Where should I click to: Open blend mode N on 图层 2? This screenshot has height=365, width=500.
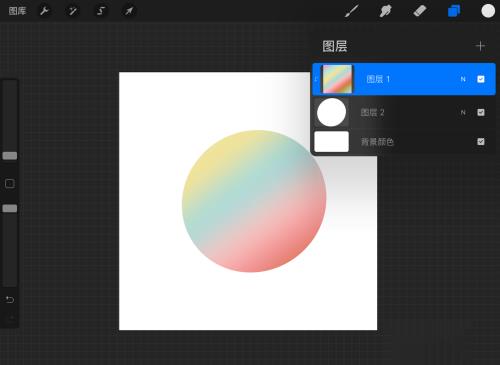pos(463,113)
